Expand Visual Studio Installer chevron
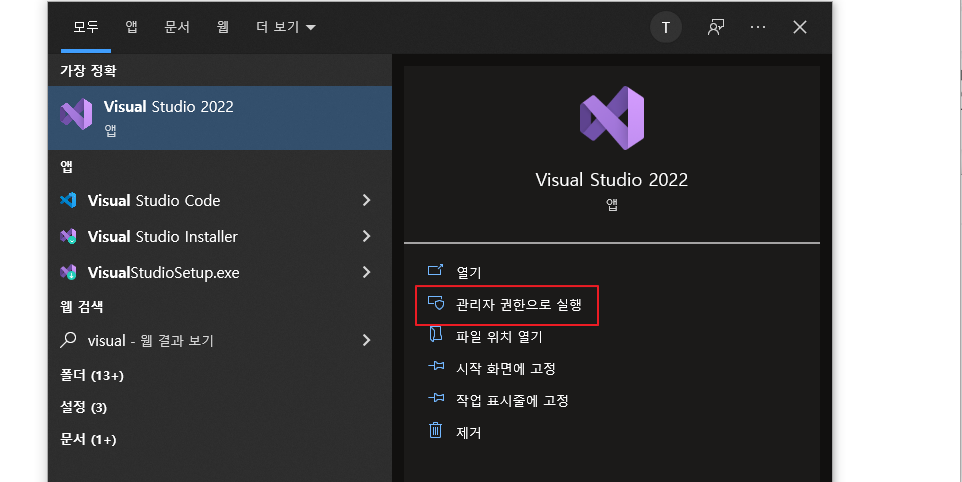962x482 pixels. pos(366,236)
